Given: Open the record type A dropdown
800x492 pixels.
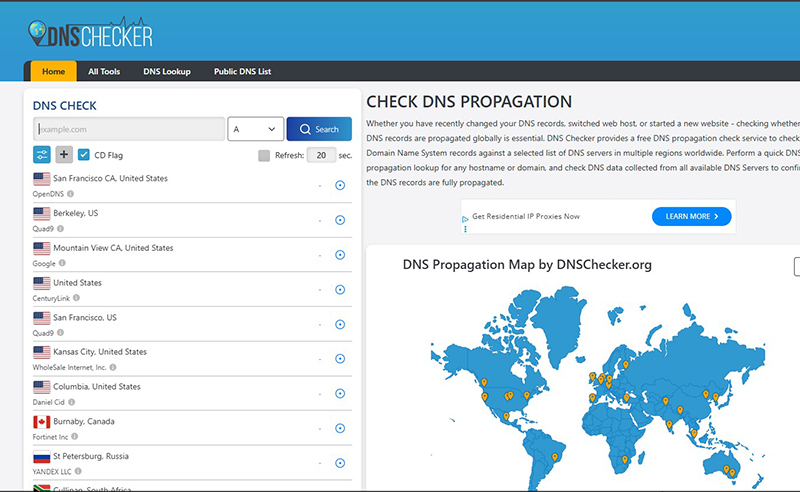Looking at the screenshot, I should click(256, 129).
